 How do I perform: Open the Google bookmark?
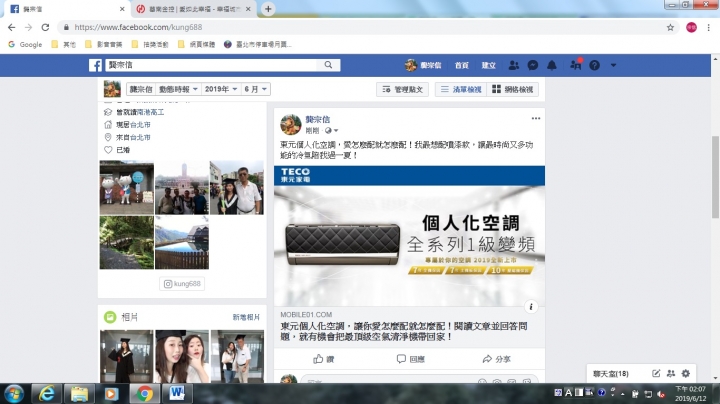(x=25, y=45)
